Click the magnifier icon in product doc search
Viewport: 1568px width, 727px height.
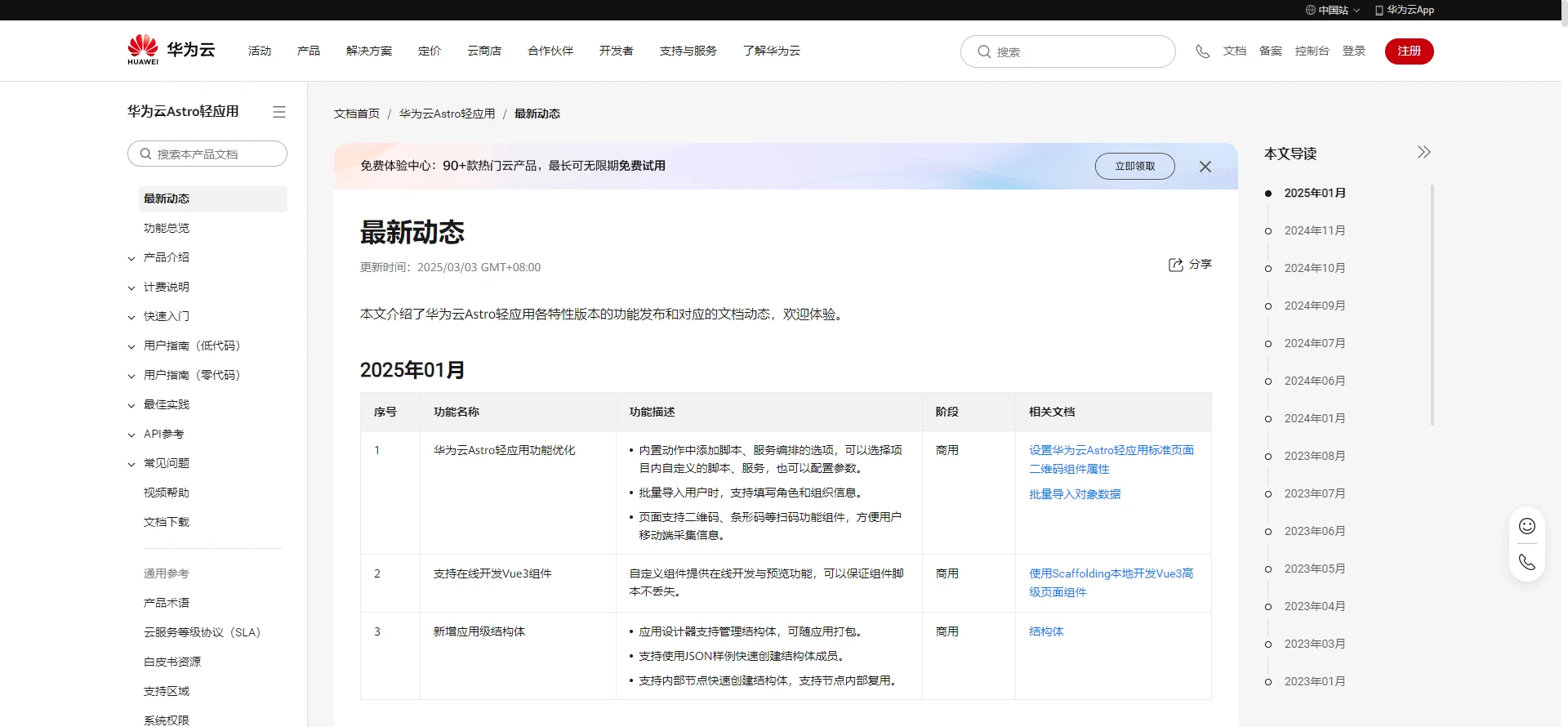click(x=145, y=154)
